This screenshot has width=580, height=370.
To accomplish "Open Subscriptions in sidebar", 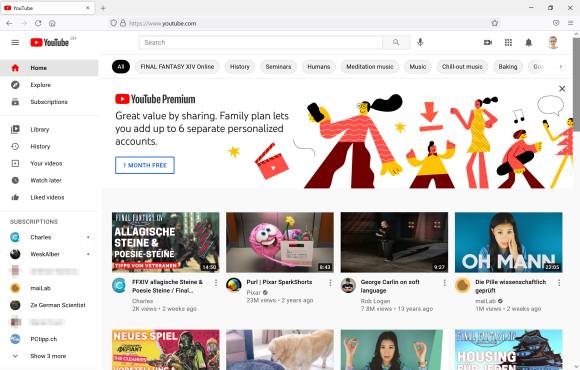I will coord(49,102).
